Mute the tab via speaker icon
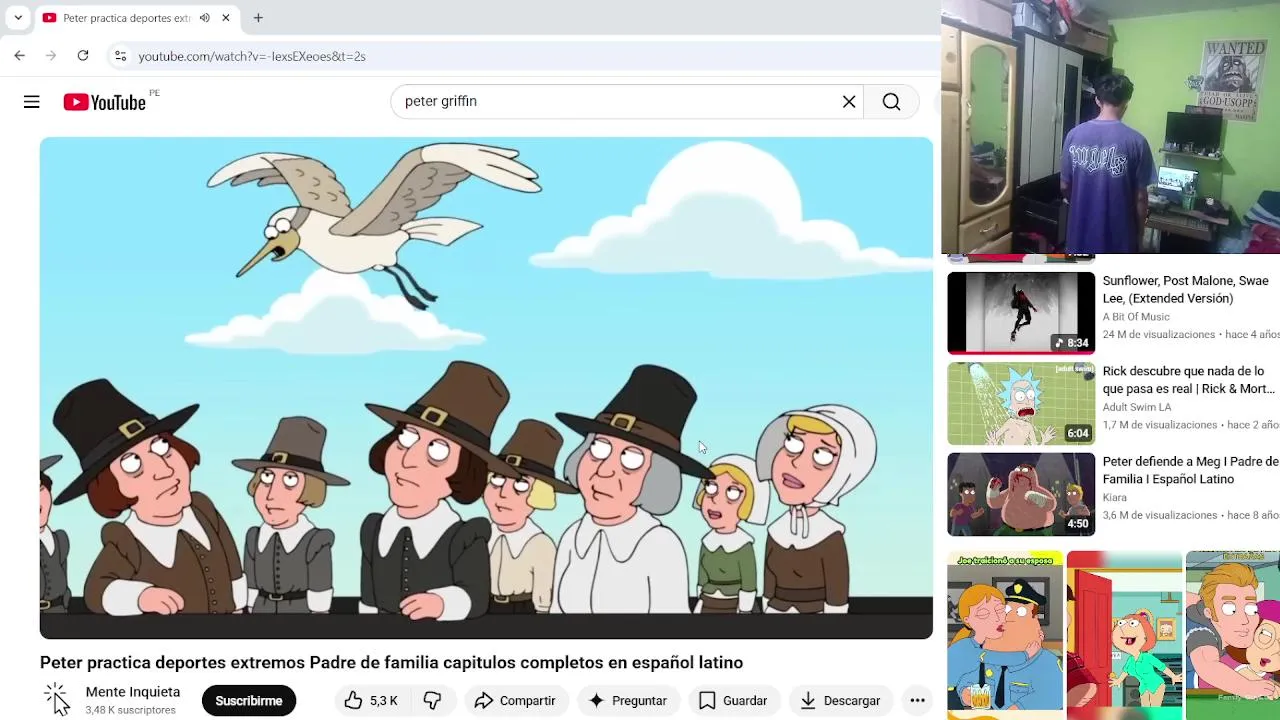1280x720 pixels. pos(205,18)
